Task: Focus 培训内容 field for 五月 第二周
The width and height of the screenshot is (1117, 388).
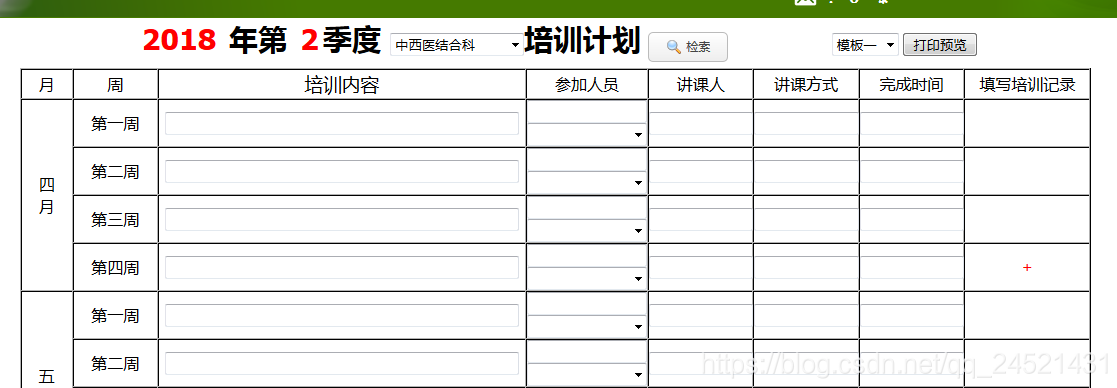Action: point(342,364)
